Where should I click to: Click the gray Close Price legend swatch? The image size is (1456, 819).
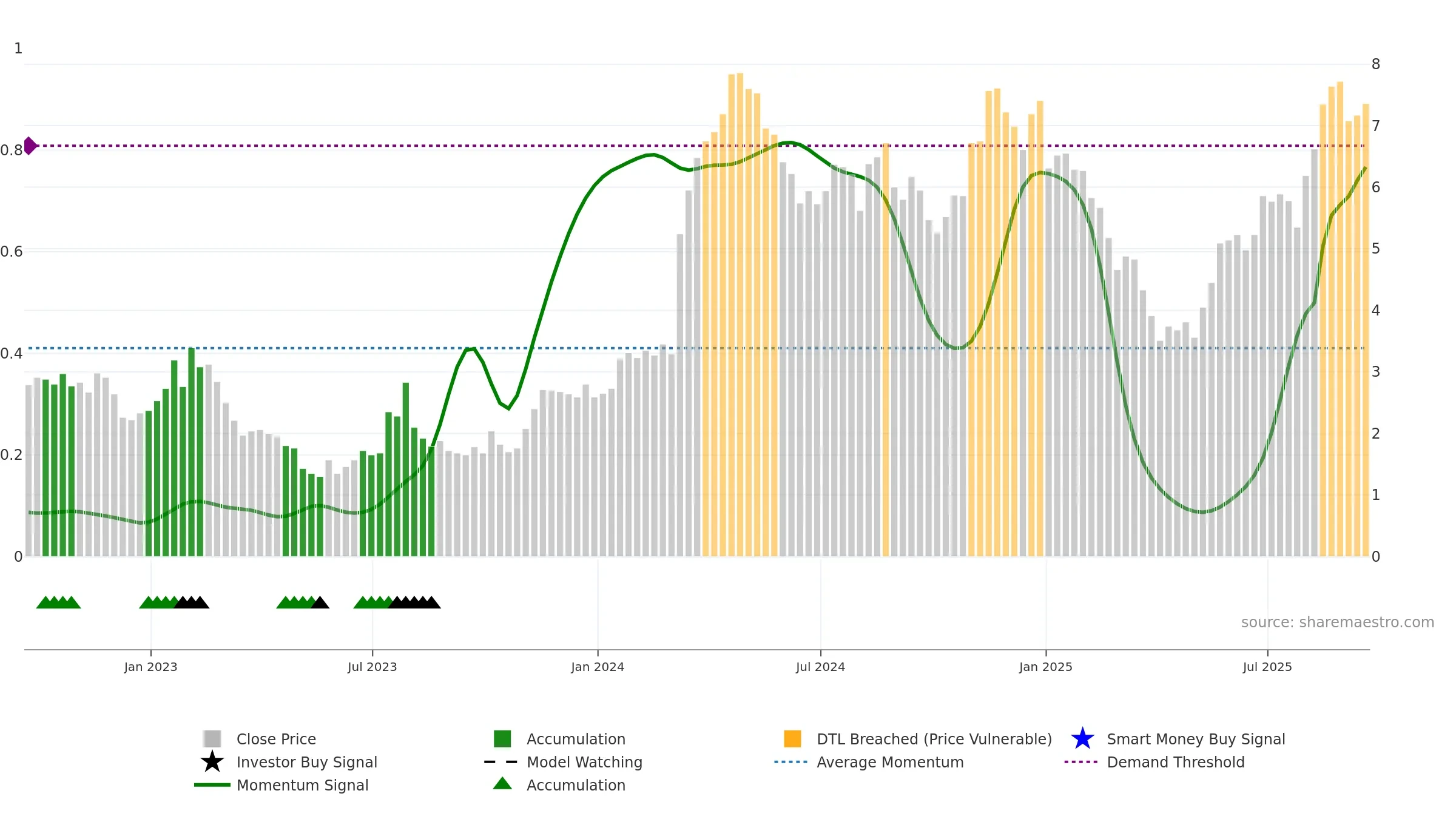point(212,738)
